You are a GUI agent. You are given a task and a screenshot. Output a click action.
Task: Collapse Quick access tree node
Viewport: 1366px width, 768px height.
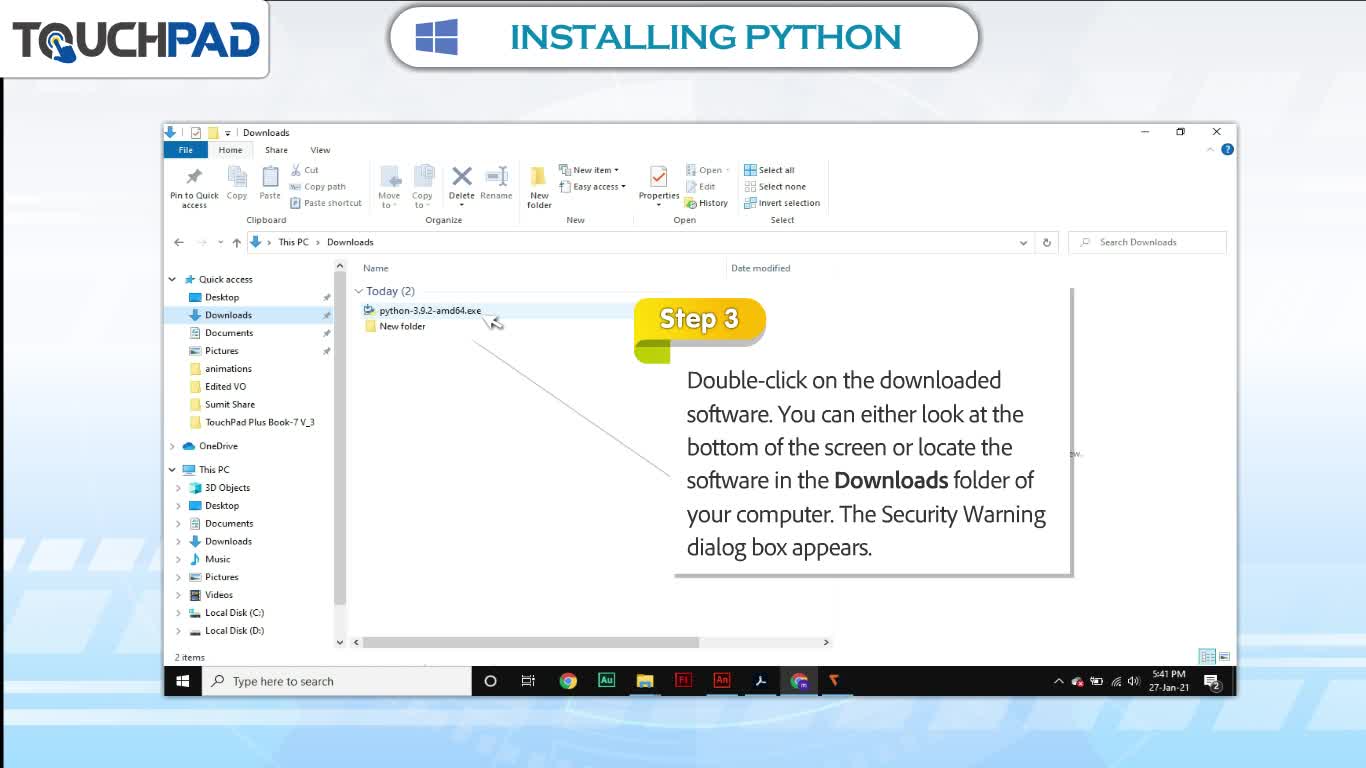point(172,279)
